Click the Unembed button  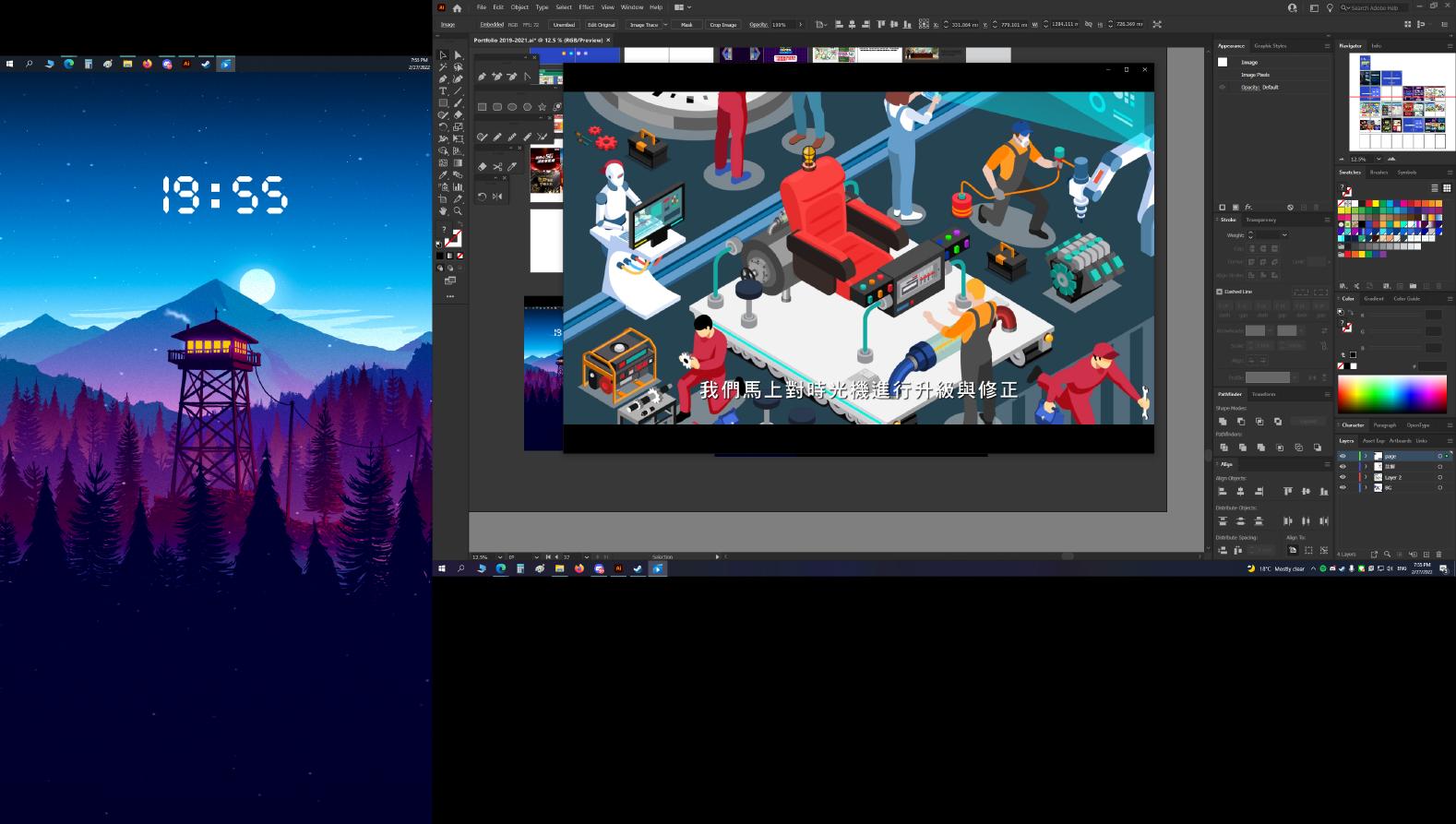click(564, 25)
